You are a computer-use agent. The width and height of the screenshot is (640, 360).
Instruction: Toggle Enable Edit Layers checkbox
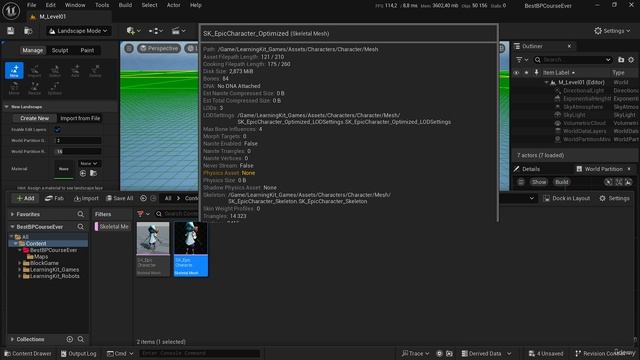pyautogui.click(x=57, y=130)
